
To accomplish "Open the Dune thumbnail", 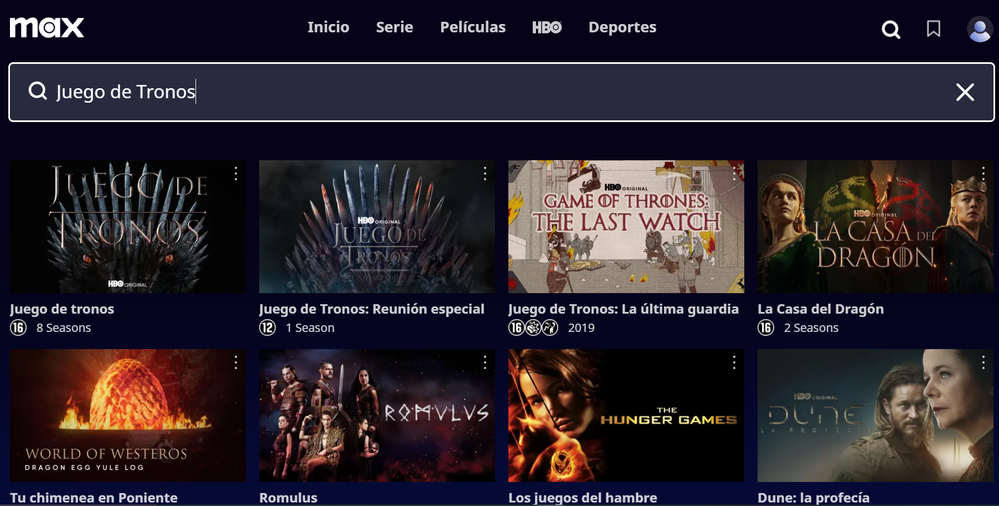I will [875, 415].
